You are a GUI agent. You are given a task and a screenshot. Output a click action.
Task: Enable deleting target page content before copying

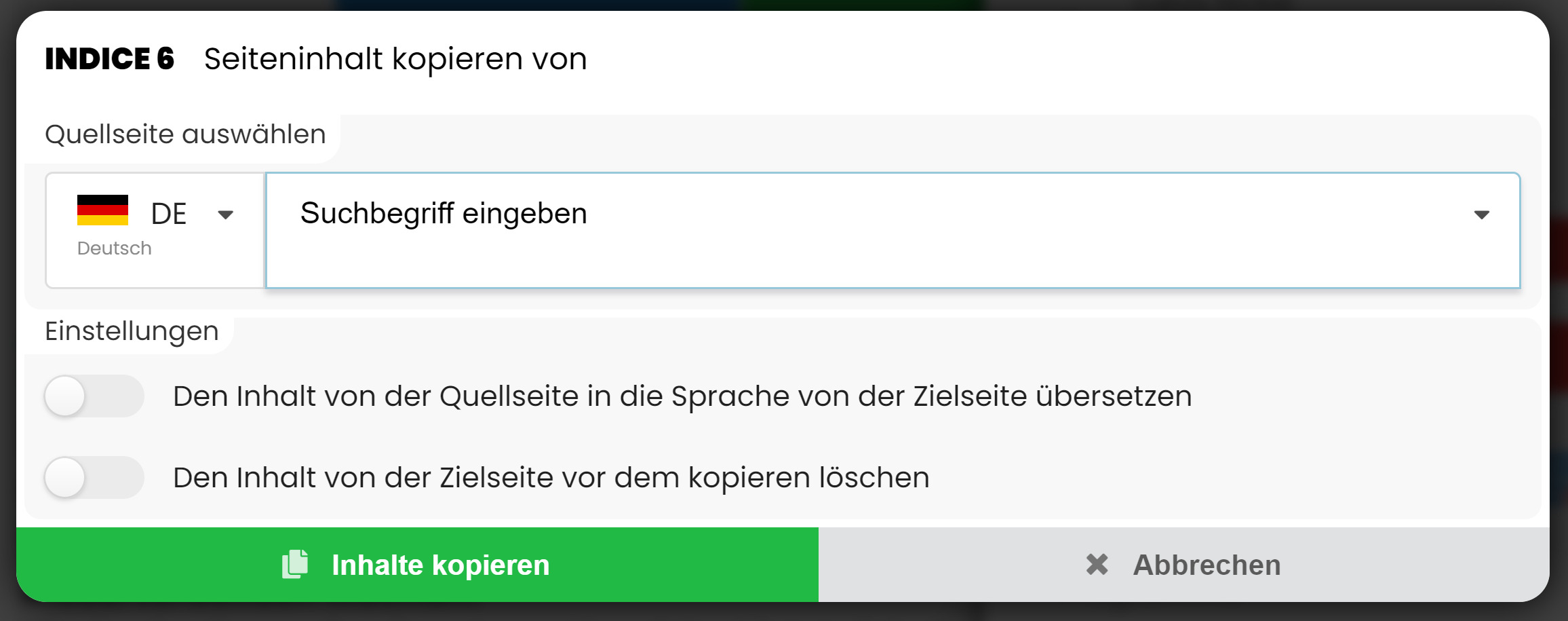tap(94, 477)
